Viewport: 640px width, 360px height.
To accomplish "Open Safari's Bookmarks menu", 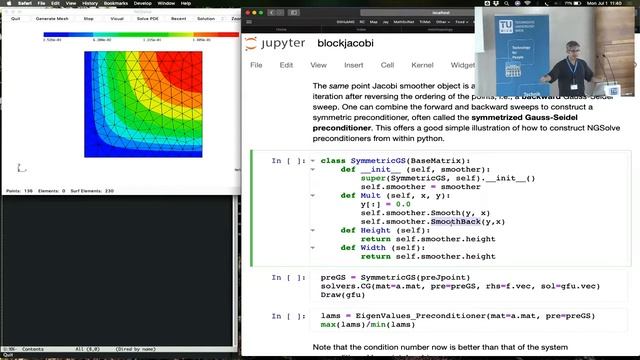I will point(116,3).
